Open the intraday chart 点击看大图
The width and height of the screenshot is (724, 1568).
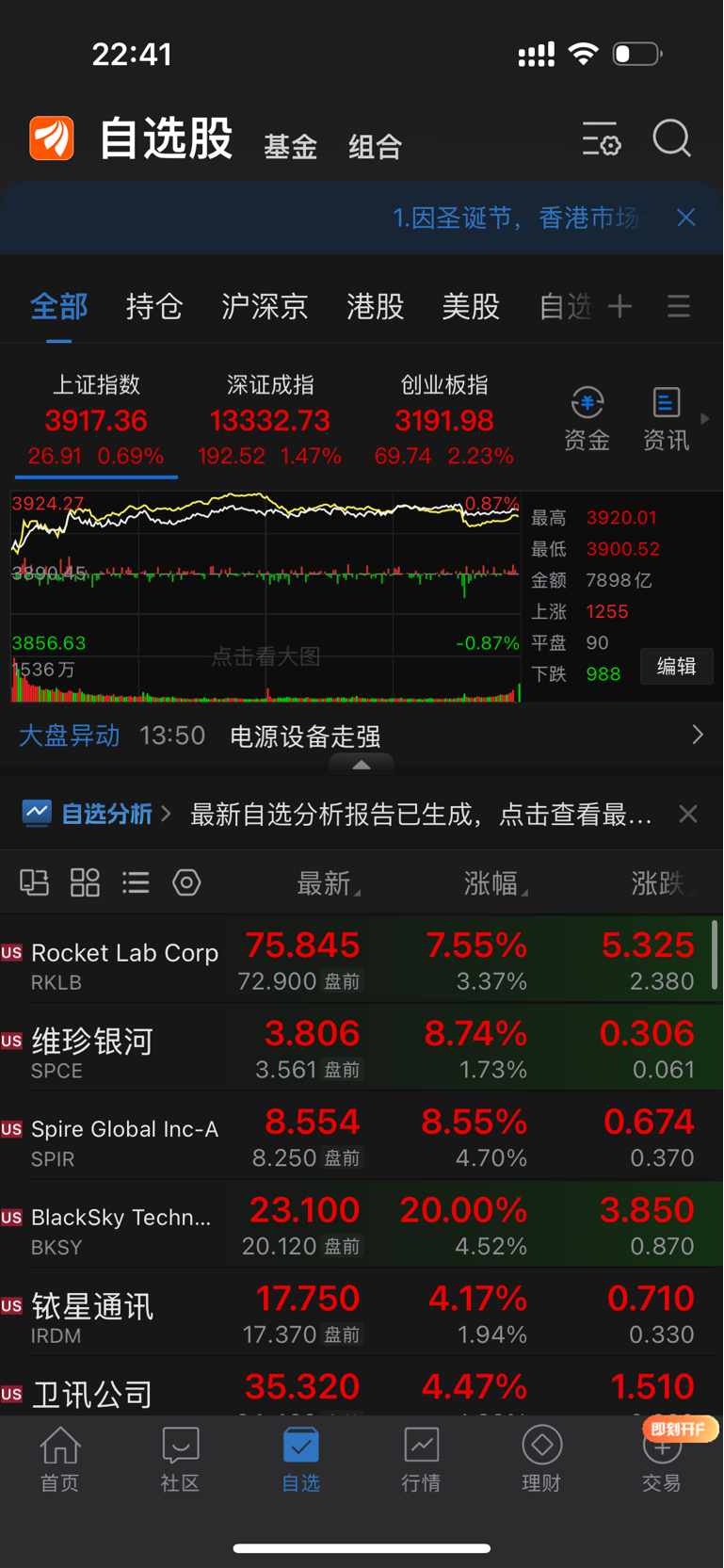pyautogui.click(x=265, y=596)
